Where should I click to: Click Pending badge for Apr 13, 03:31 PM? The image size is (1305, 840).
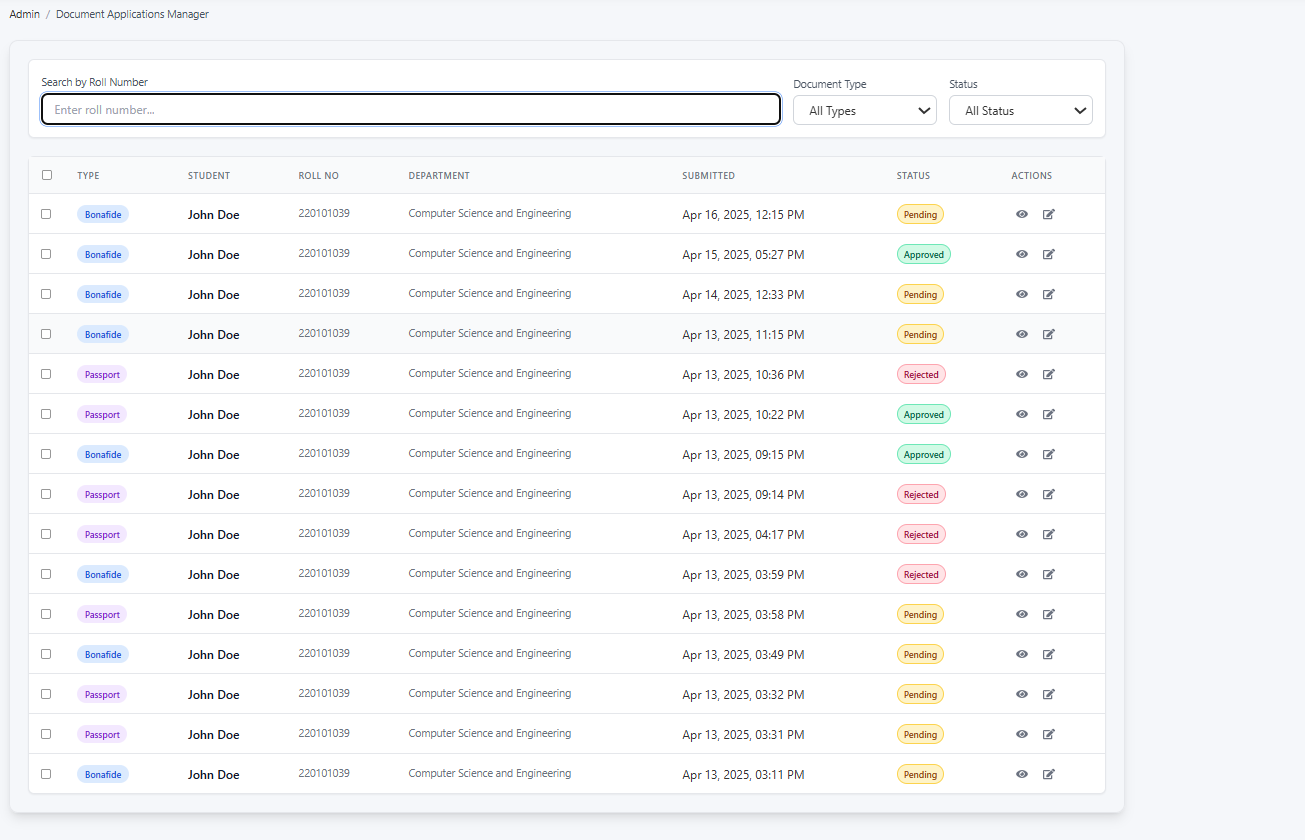tap(920, 734)
